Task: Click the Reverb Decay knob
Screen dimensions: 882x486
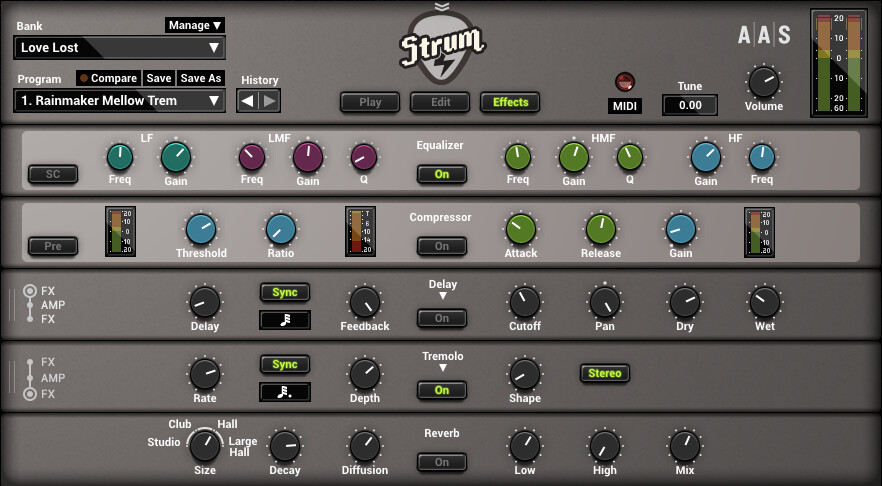Action: [285, 446]
